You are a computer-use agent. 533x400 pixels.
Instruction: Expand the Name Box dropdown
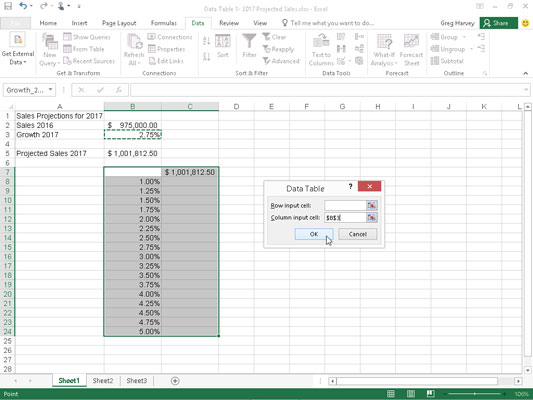tap(50, 90)
